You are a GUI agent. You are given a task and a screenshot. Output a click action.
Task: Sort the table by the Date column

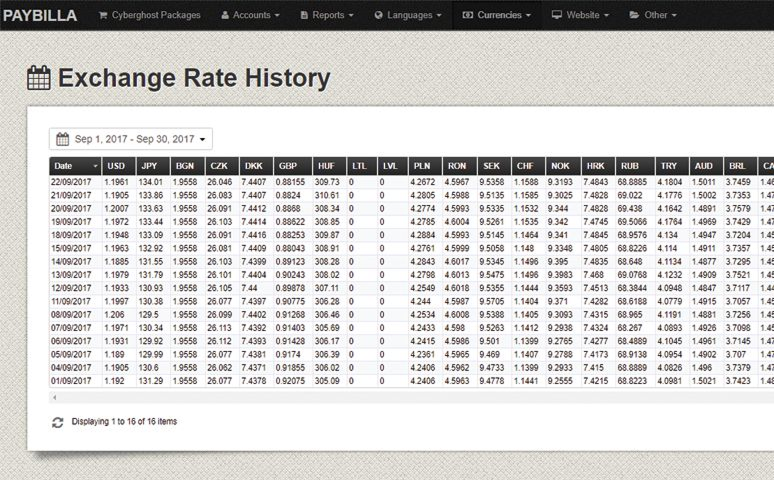(x=75, y=166)
